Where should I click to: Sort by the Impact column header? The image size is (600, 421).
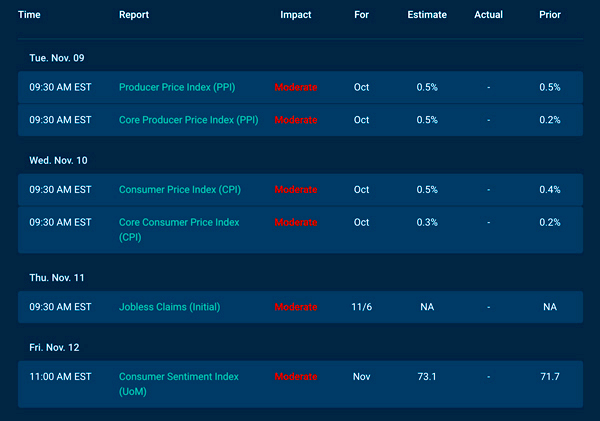(x=295, y=15)
